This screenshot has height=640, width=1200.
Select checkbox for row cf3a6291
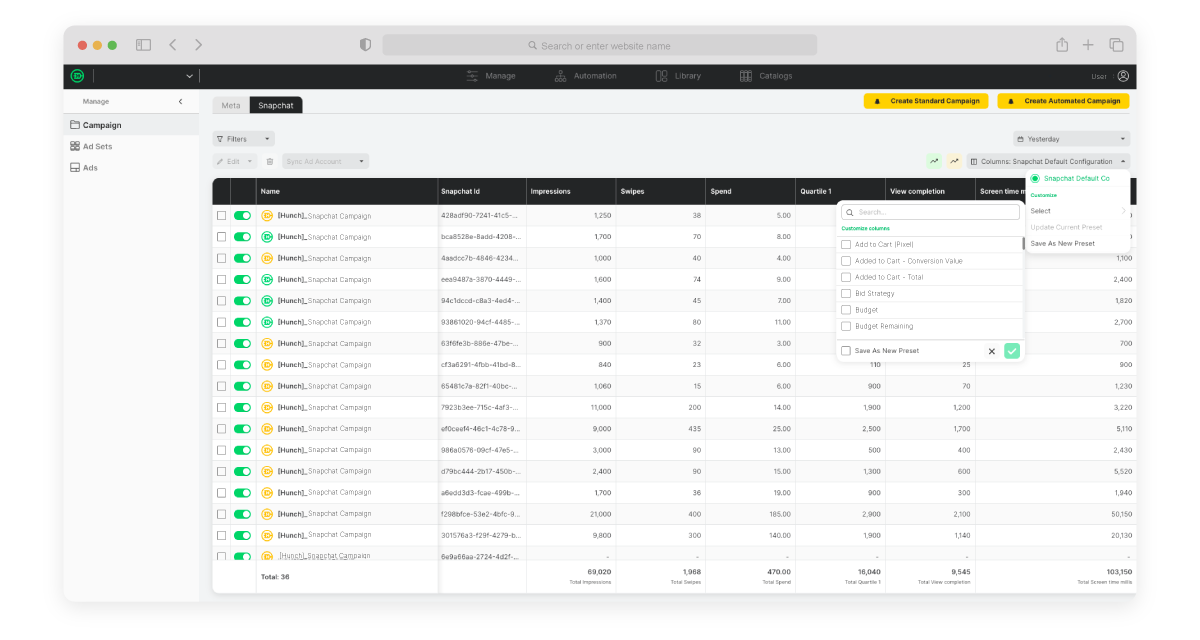pyautogui.click(x=221, y=365)
